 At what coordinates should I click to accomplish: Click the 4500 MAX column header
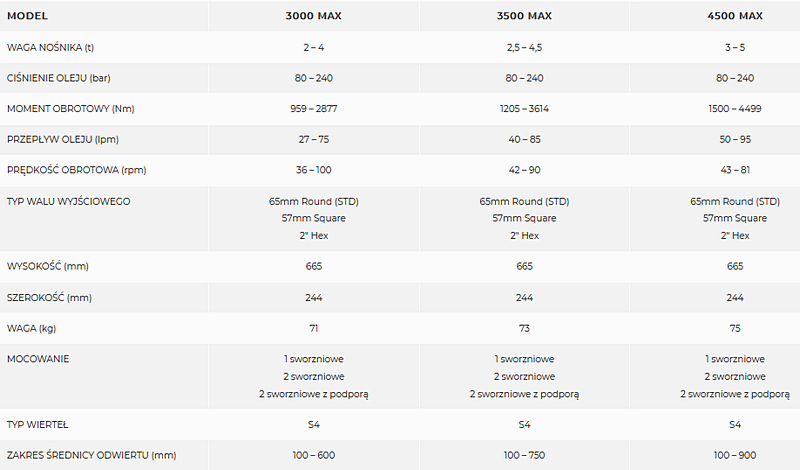[x=735, y=17]
